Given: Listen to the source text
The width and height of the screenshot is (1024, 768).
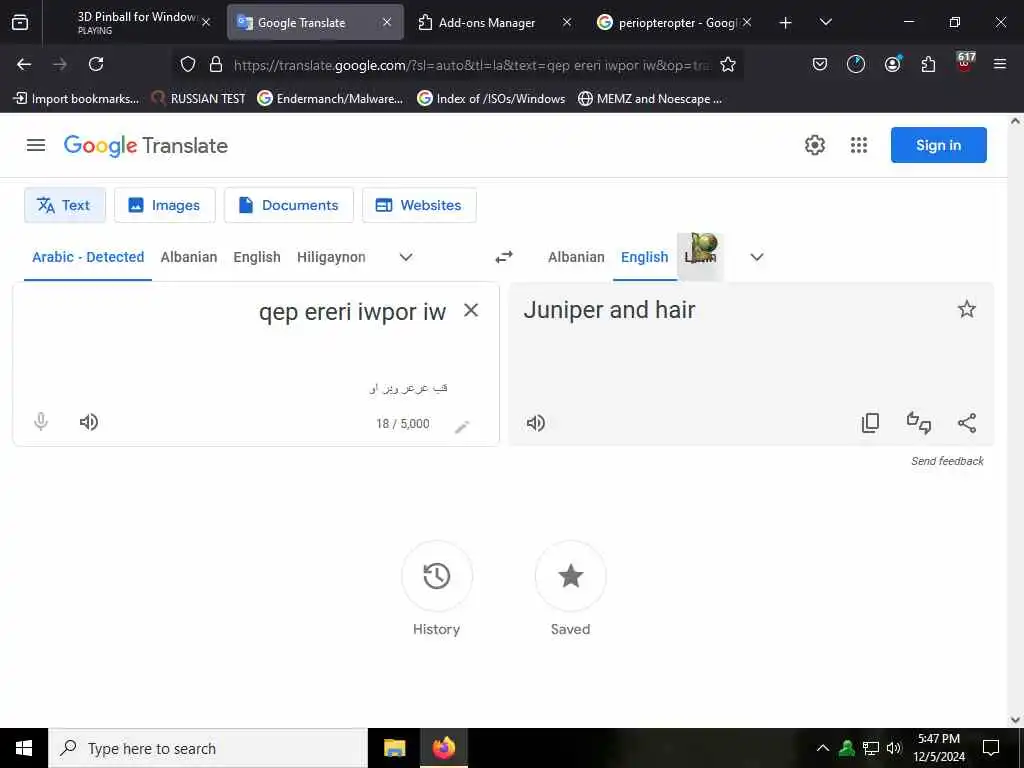Looking at the screenshot, I should (89, 422).
